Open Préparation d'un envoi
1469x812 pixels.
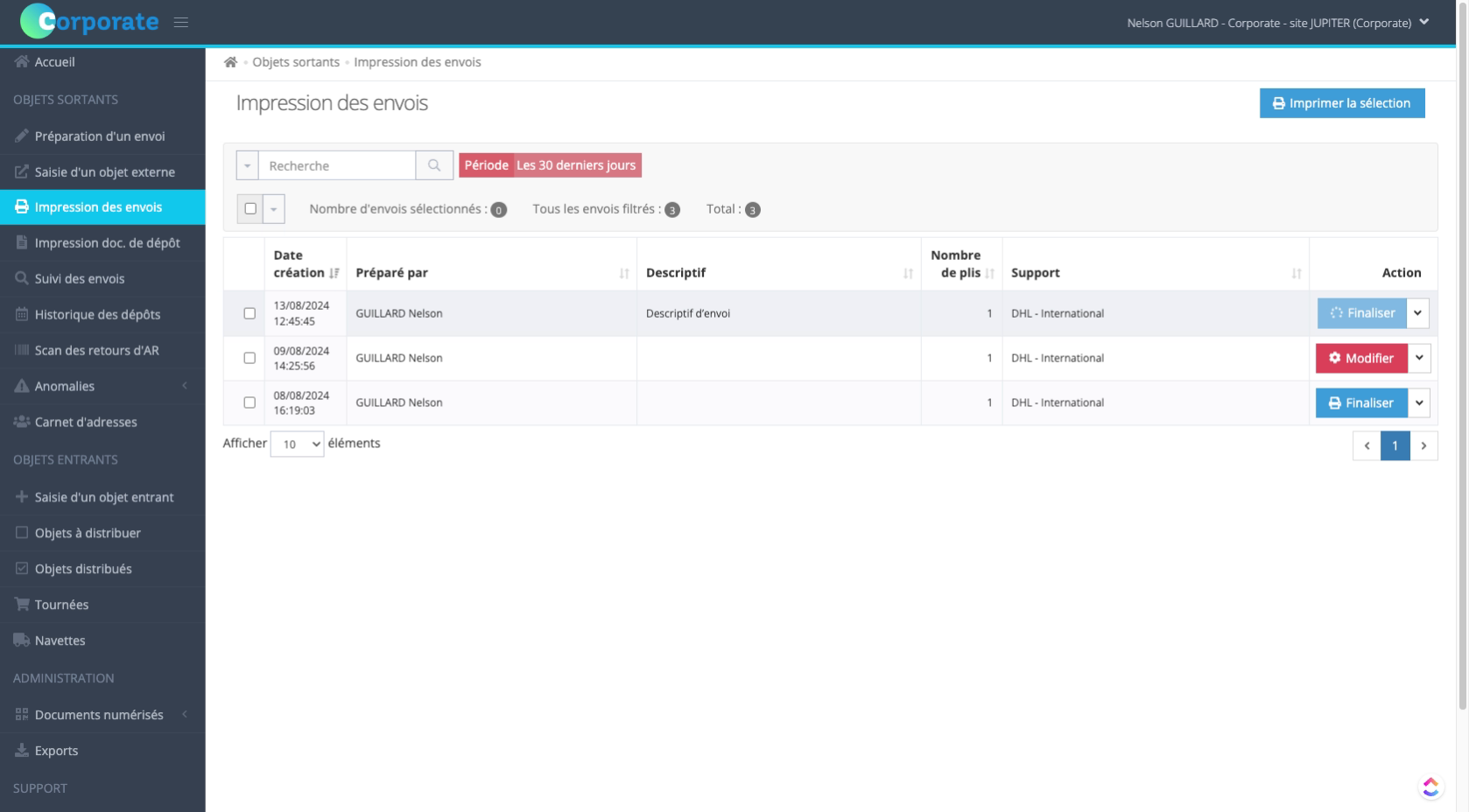tap(102, 136)
